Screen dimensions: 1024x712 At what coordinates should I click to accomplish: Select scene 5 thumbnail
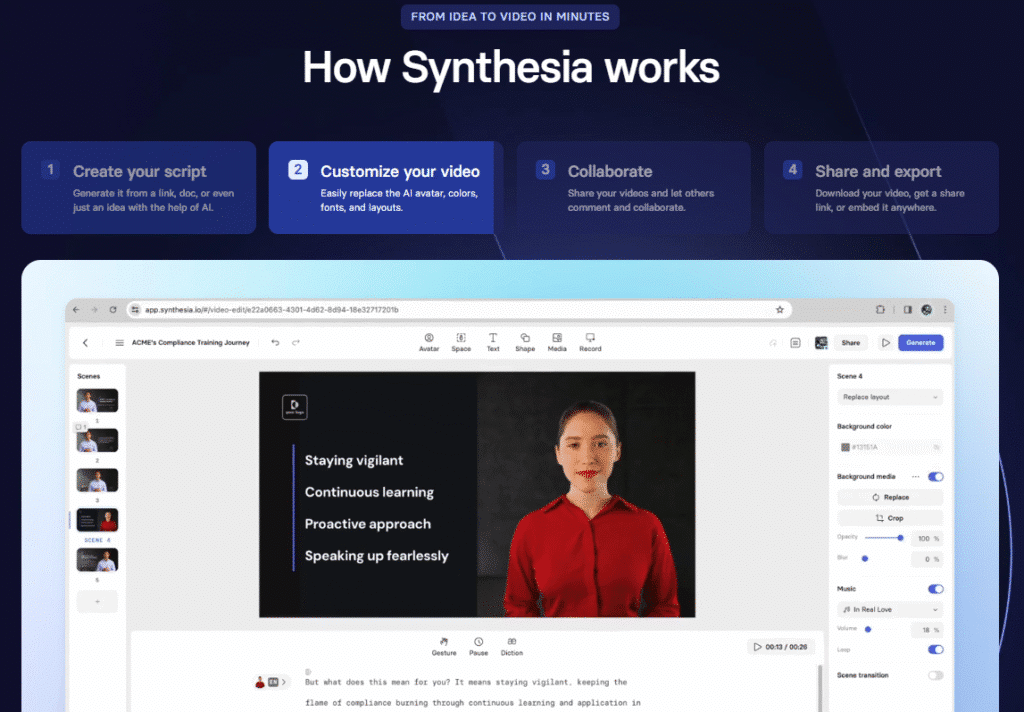(97, 560)
